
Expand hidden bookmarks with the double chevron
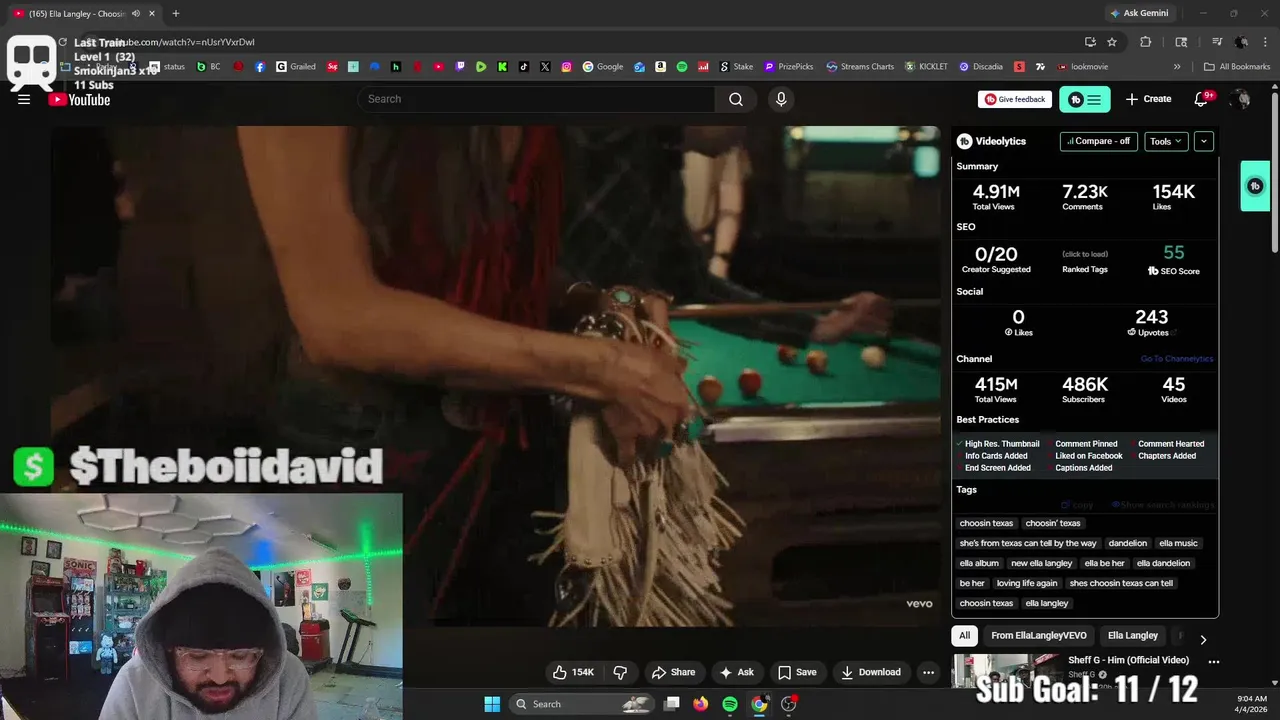[1177, 67]
